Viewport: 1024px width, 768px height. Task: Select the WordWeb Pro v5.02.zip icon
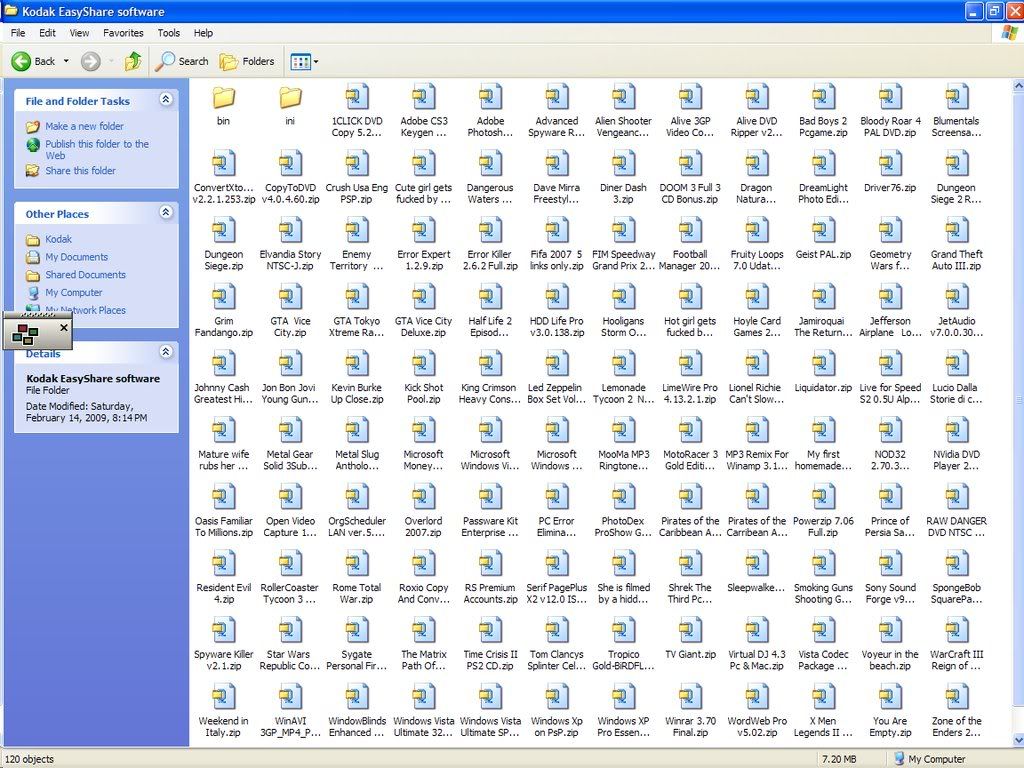pos(756,697)
